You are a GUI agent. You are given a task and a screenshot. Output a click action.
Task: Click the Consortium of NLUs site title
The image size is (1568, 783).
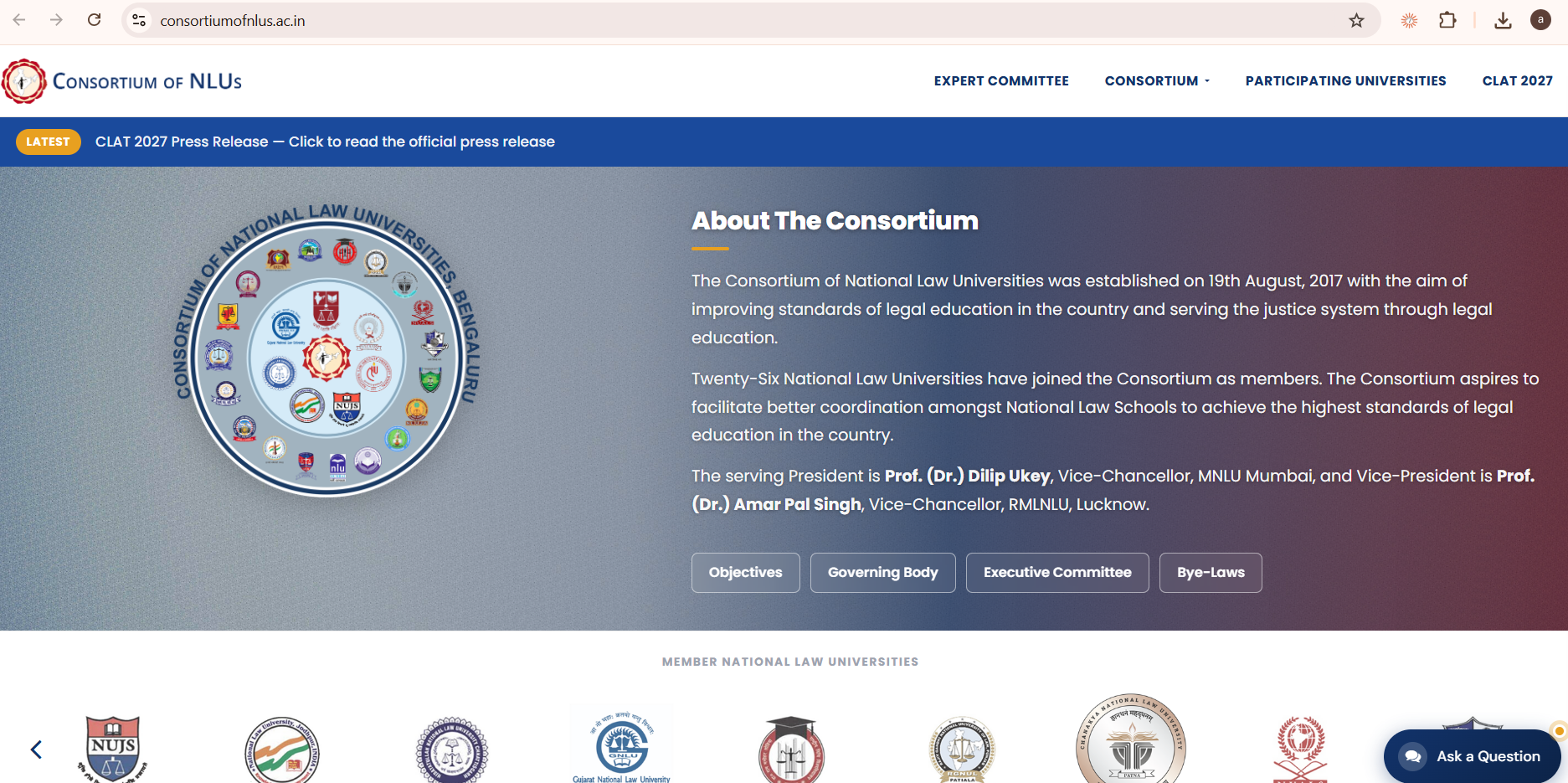click(x=147, y=81)
